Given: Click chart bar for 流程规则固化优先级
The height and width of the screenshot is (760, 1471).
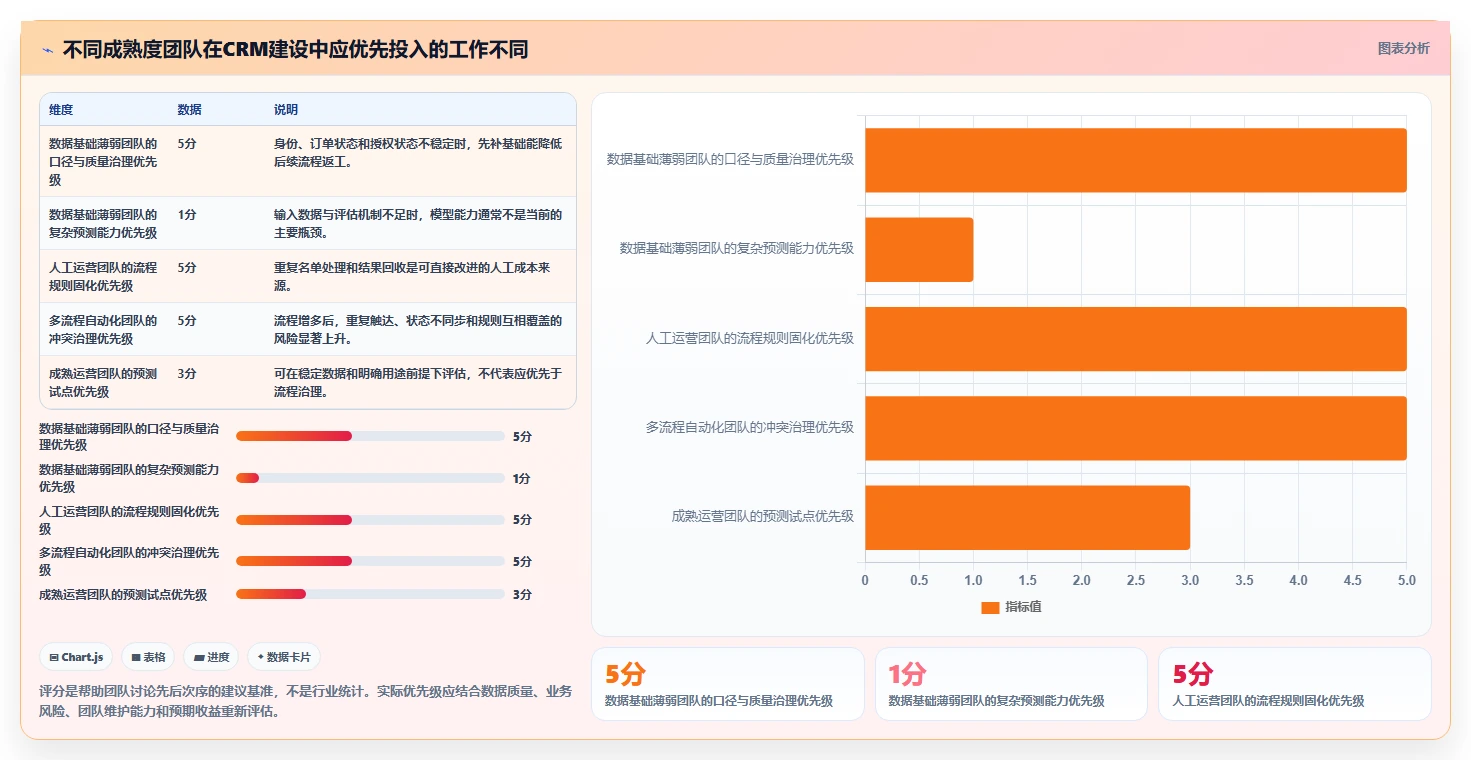Looking at the screenshot, I should tap(1136, 338).
